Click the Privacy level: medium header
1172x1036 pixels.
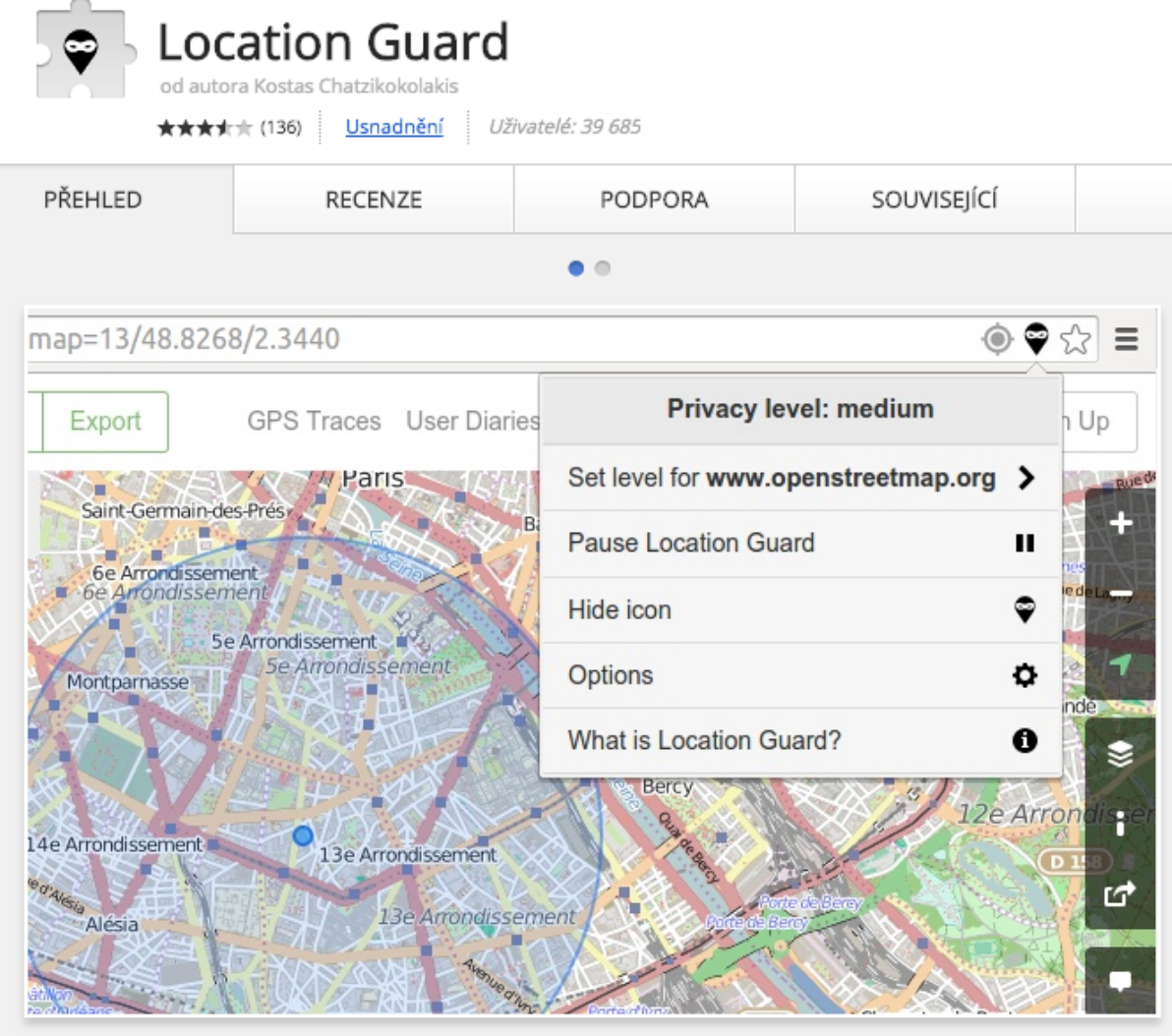800,409
